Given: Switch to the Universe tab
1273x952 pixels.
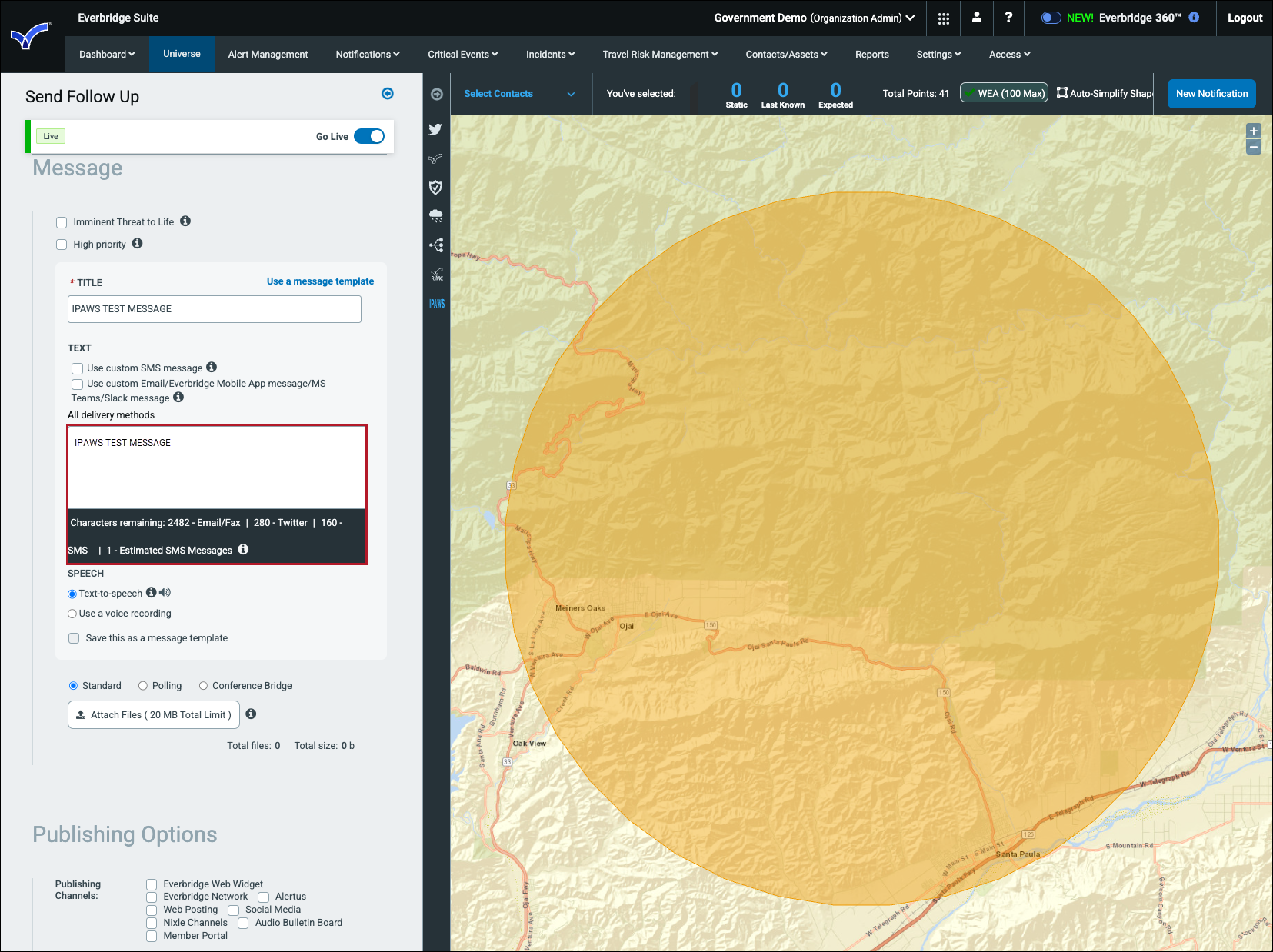Looking at the screenshot, I should click(x=182, y=54).
